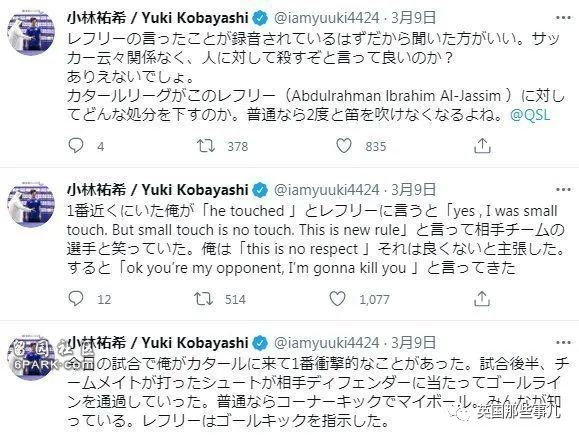Like the tweet with 835 likes
Viewport: 579px width, 437px height.
click(x=344, y=146)
